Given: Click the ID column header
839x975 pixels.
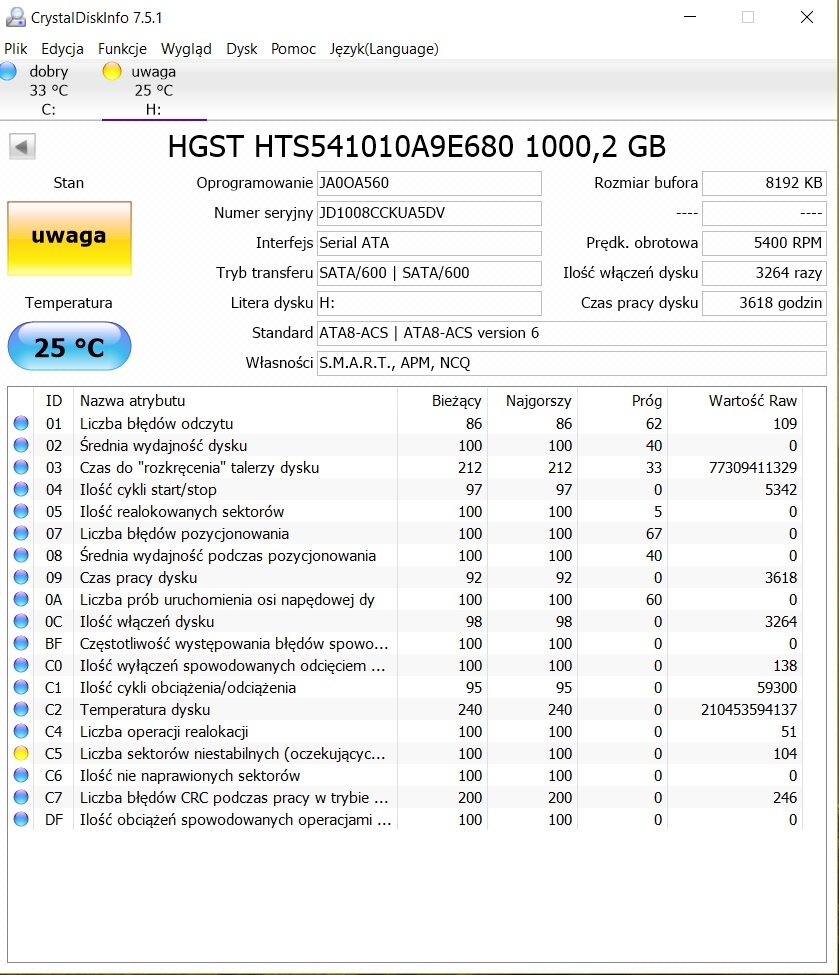Looking at the screenshot, I should point(54,401).
